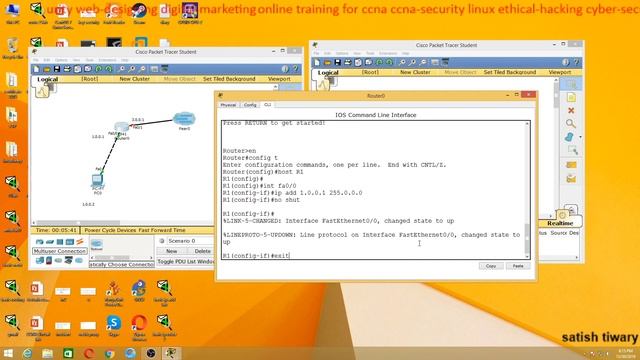Screen dimensions: 640x360
Task: Click Network Information icon in left Packet Tracer window
Action: click(285, 69)
